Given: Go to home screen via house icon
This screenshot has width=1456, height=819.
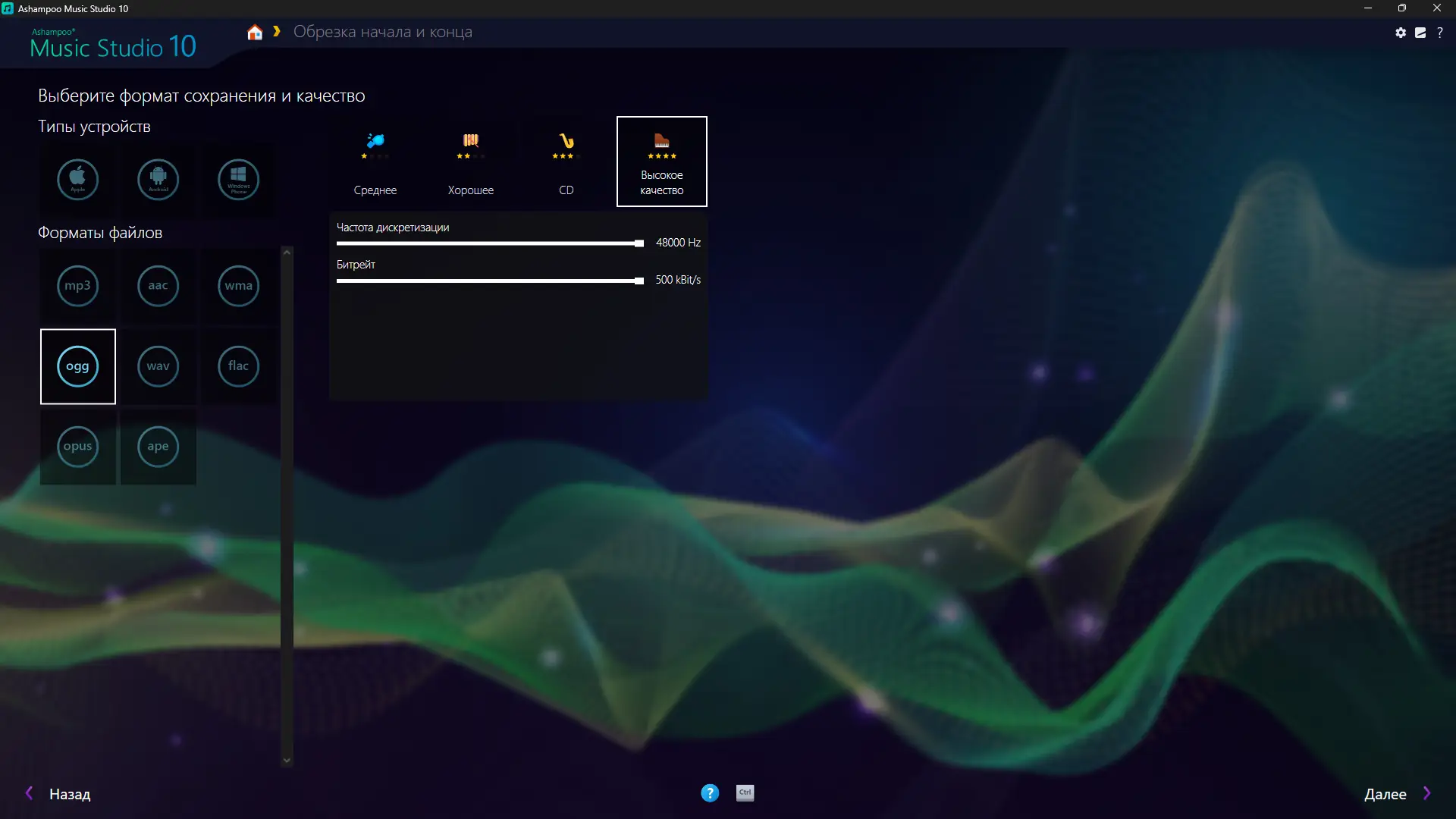Looking at the screenshot, I should (255, 32).
